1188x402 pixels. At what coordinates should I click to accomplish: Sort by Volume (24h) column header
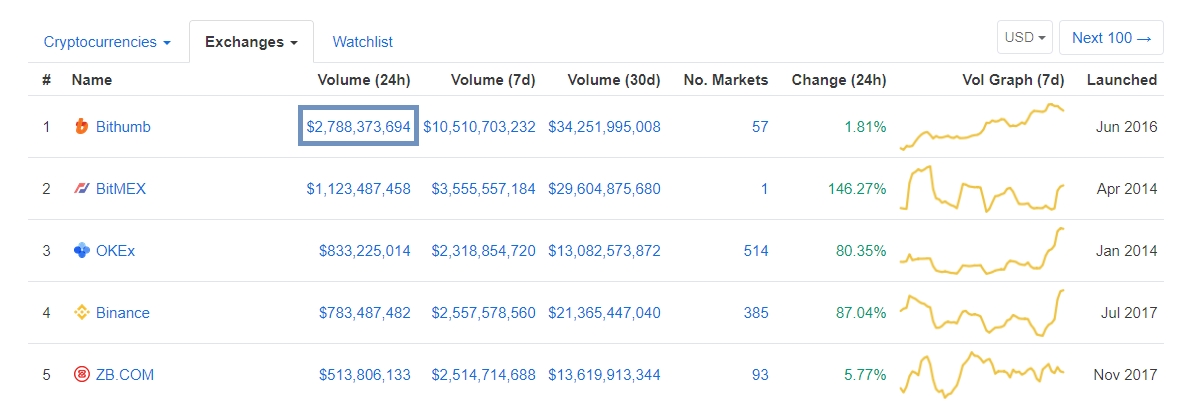(364, 80)
